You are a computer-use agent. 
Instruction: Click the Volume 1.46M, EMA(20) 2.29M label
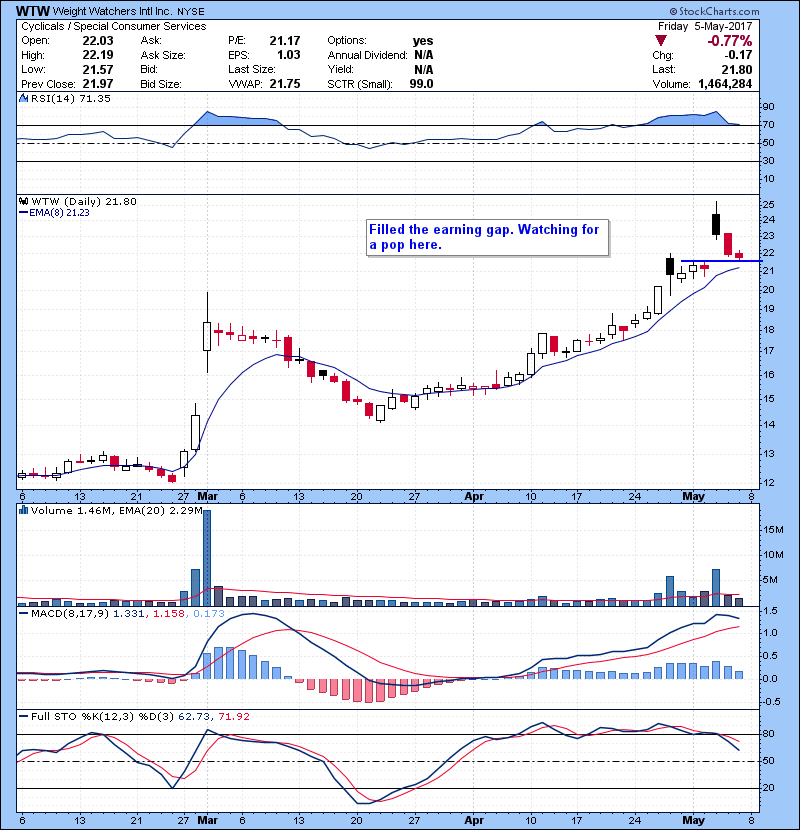pos(116,510)
